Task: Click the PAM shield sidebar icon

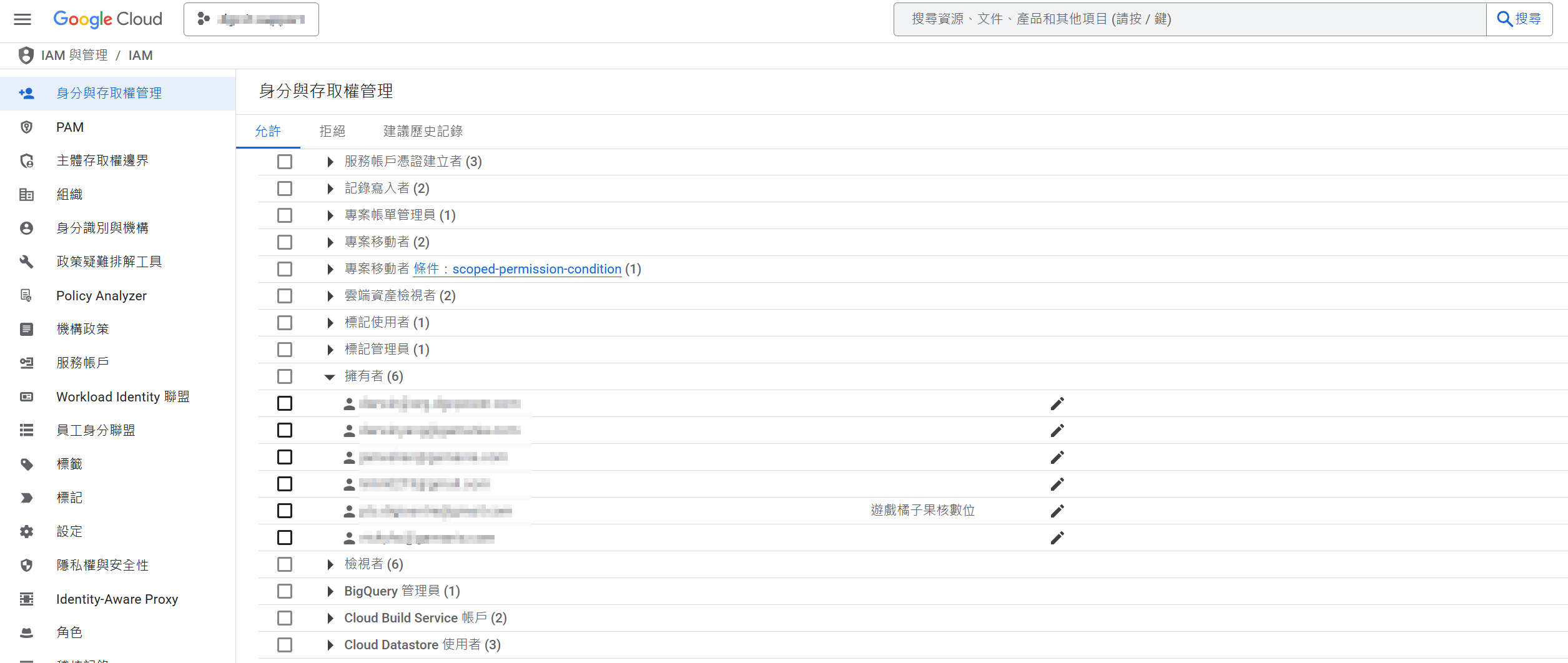Action: click(x=26, y=127)
